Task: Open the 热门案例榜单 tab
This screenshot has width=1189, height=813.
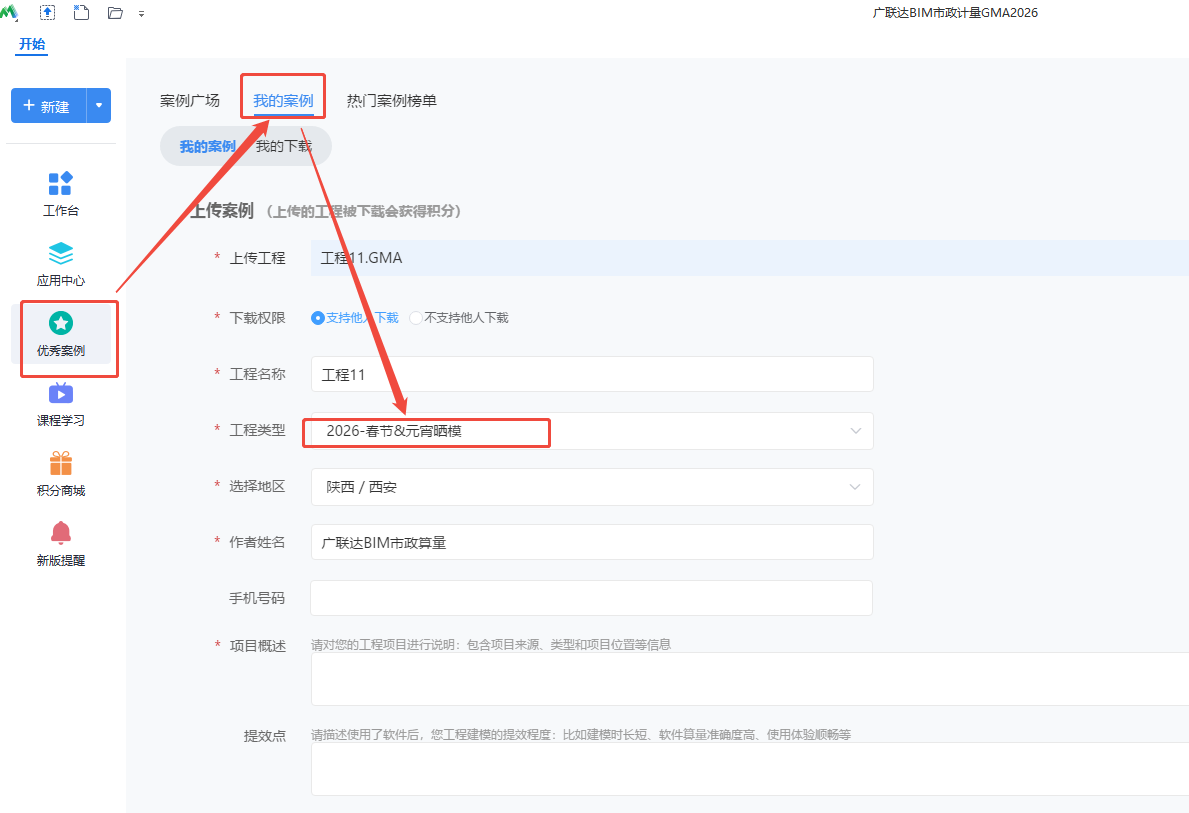Action: point(392,100)
